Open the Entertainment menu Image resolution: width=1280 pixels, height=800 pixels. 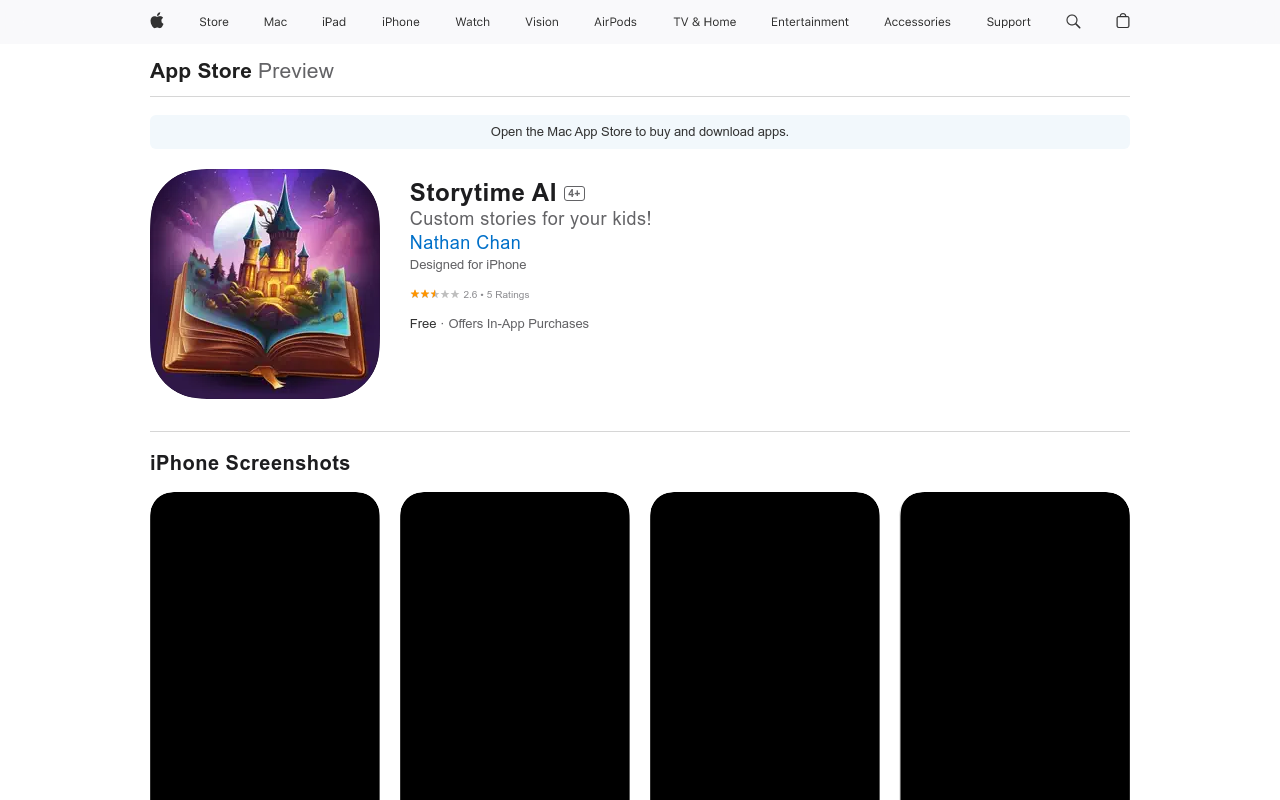coord(810,22)
